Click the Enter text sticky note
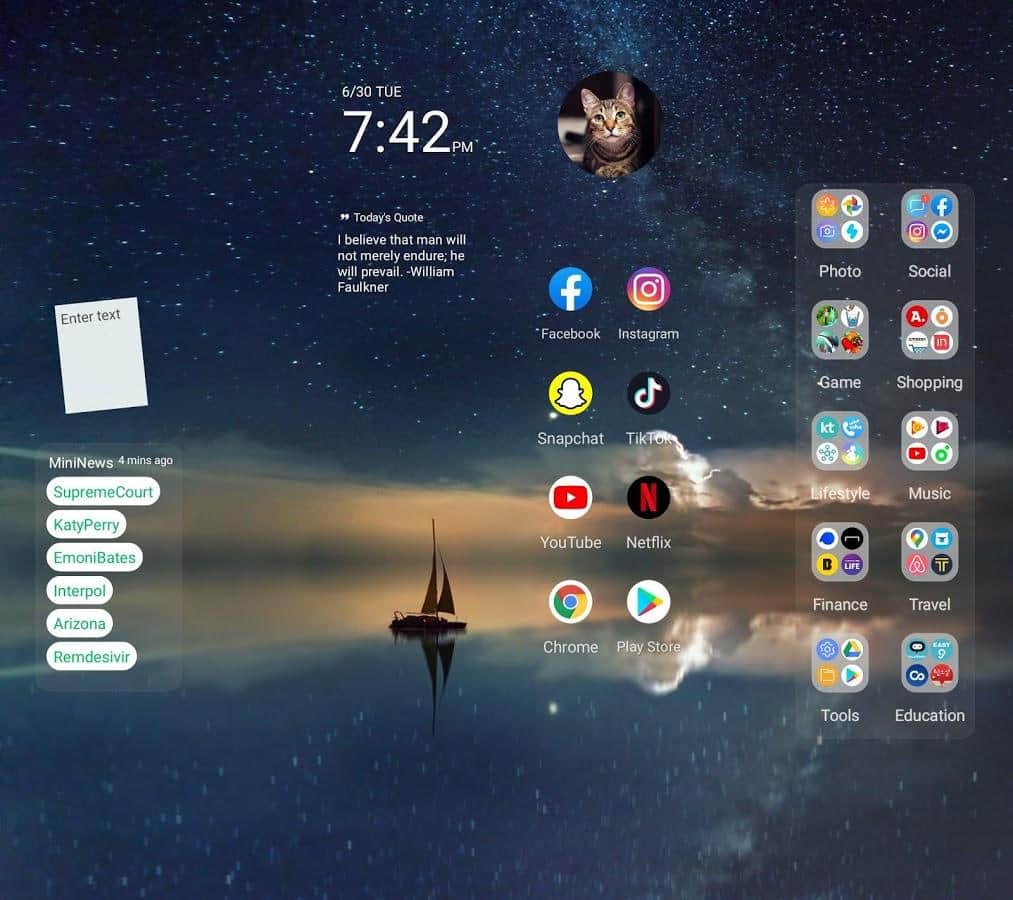Image resolution: width=1013 pixels, height=900 pixels. (100, 356)
